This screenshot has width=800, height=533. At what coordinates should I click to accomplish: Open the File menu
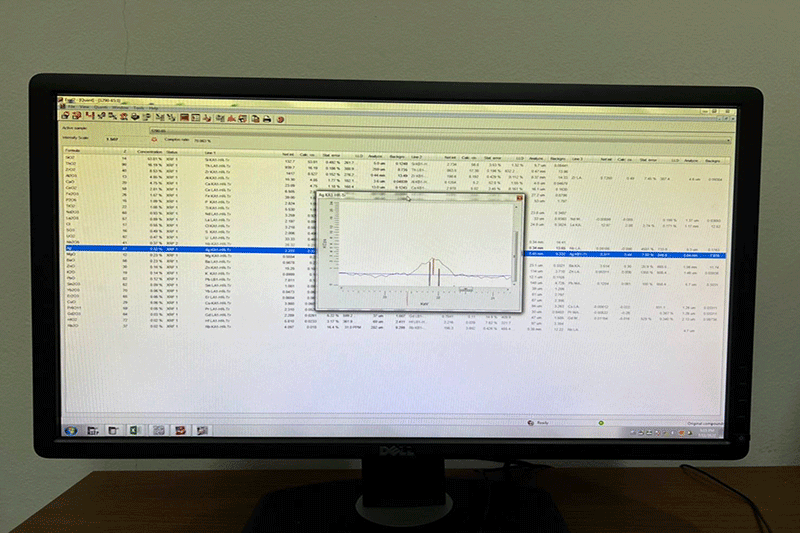pos(71,107)
